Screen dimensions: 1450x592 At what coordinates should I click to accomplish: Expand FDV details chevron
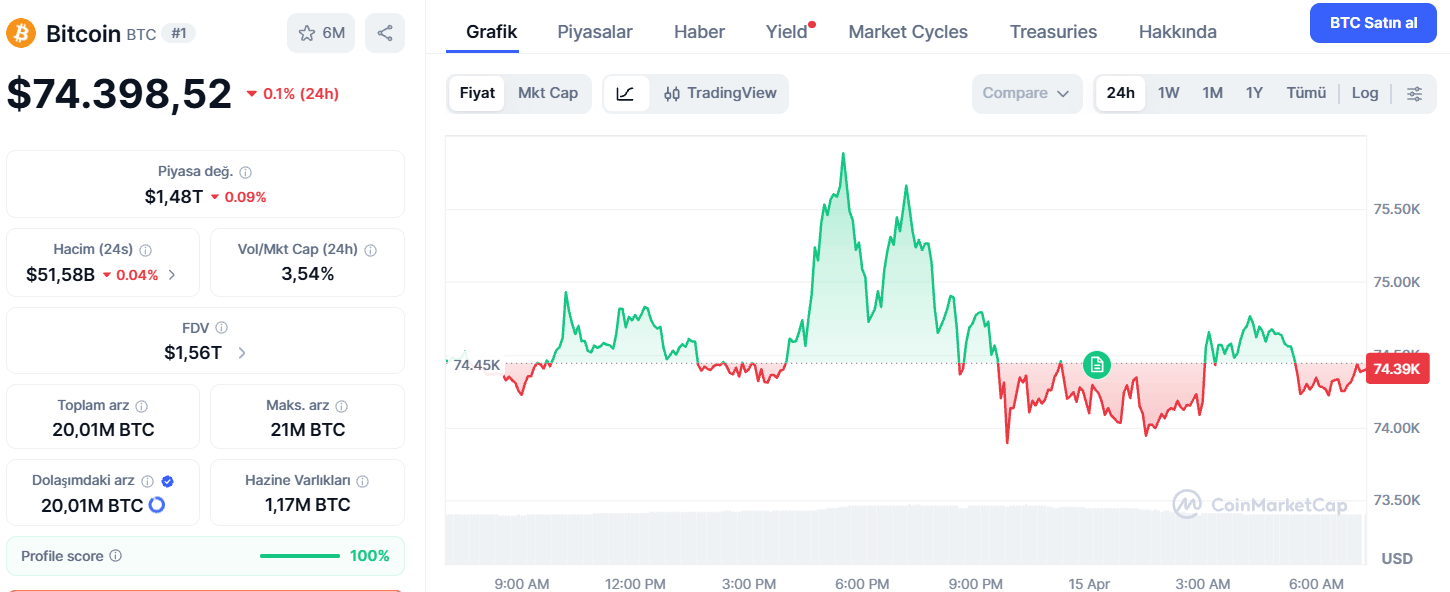coord(242,352)
